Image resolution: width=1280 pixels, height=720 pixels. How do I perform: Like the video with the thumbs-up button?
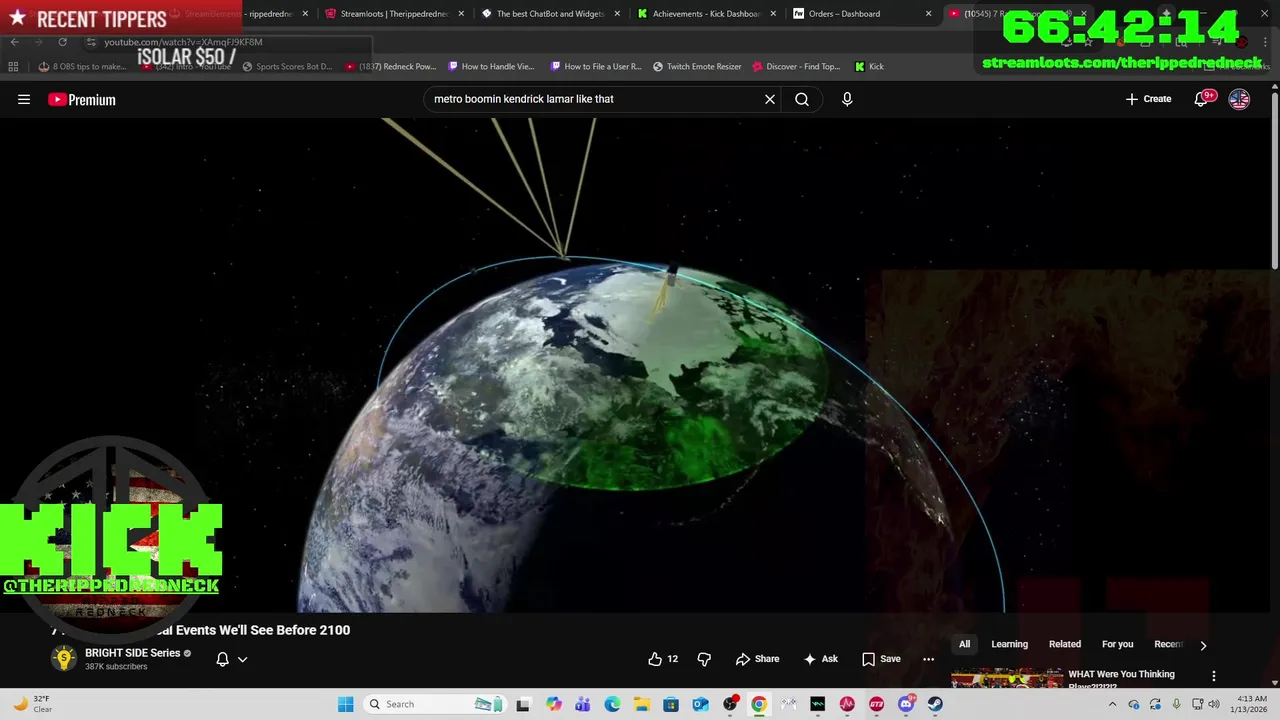[x=663, y=659]
